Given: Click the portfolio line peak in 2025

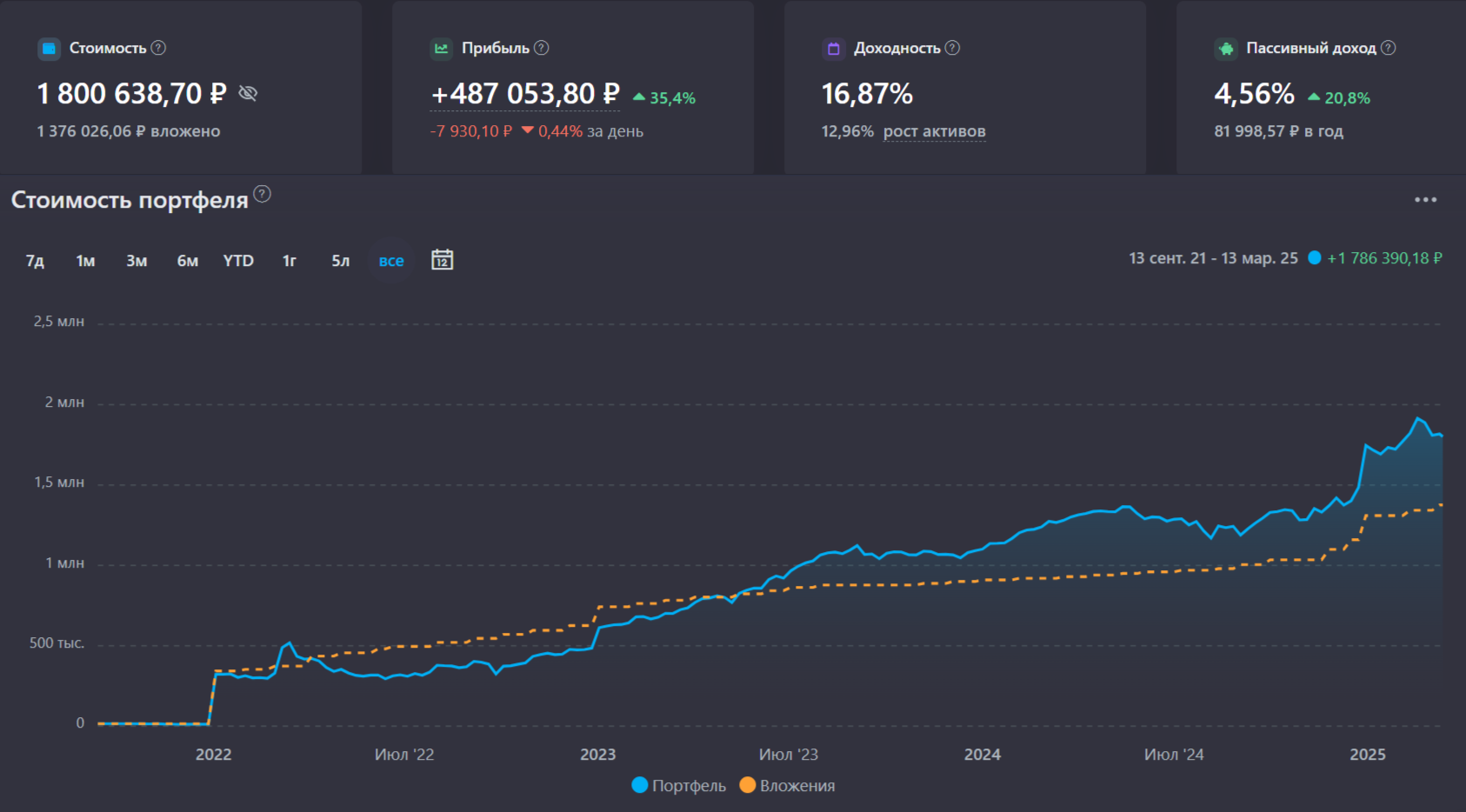Looking at the screenshot, I should [1418, 418].
